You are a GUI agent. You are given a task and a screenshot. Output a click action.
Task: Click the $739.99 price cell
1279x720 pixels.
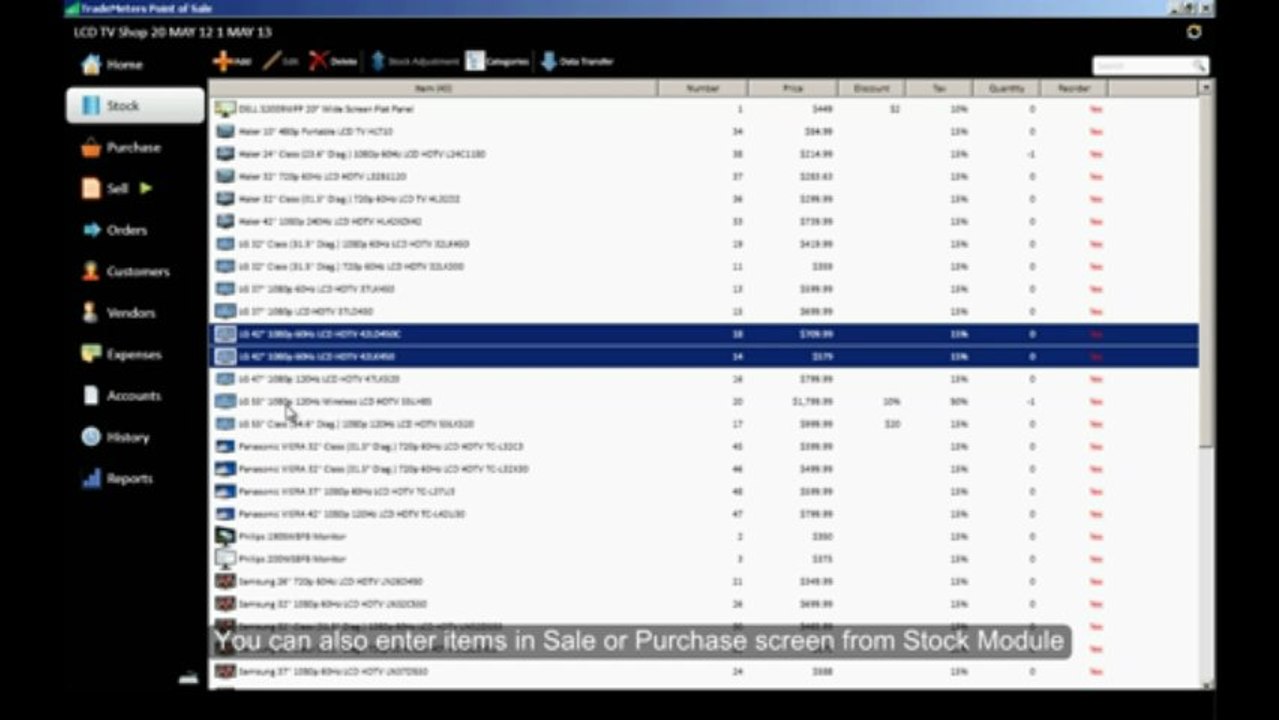pyautogui.click(x=816, y=221)
